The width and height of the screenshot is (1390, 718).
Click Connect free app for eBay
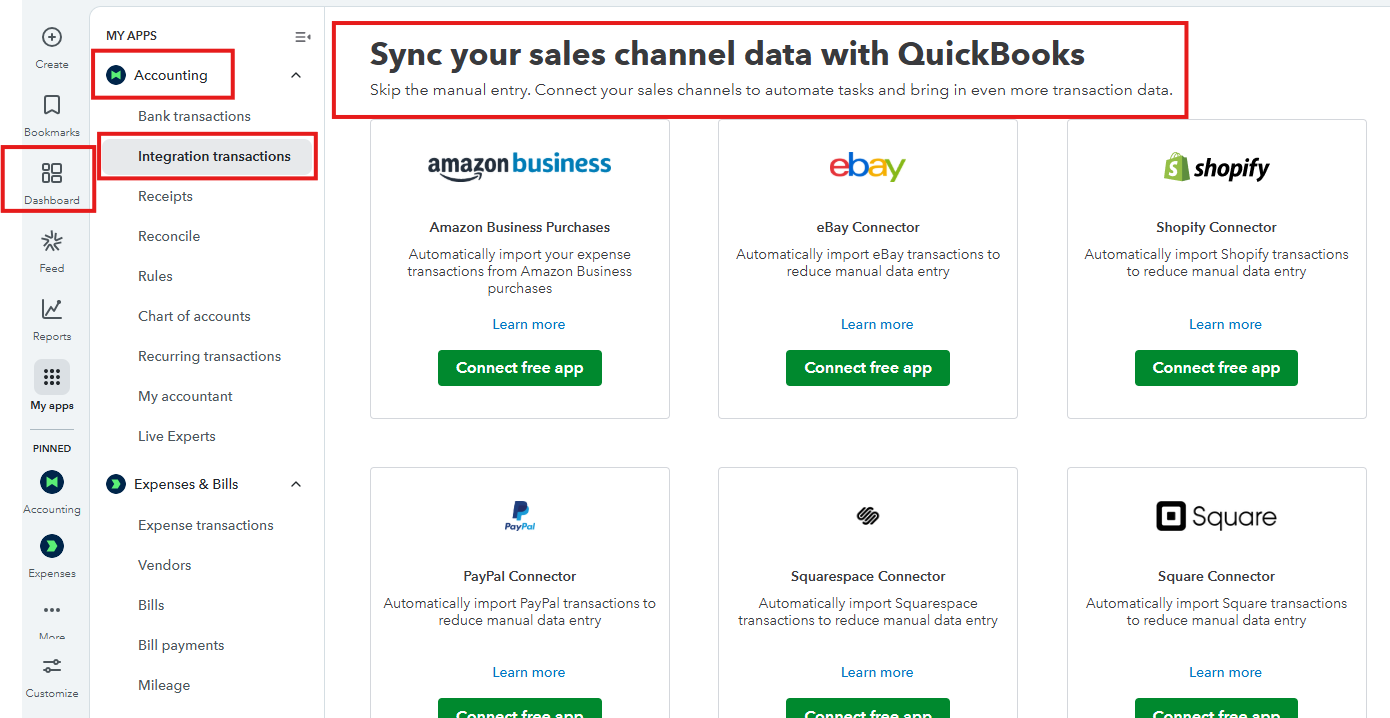tap(867, 368)
